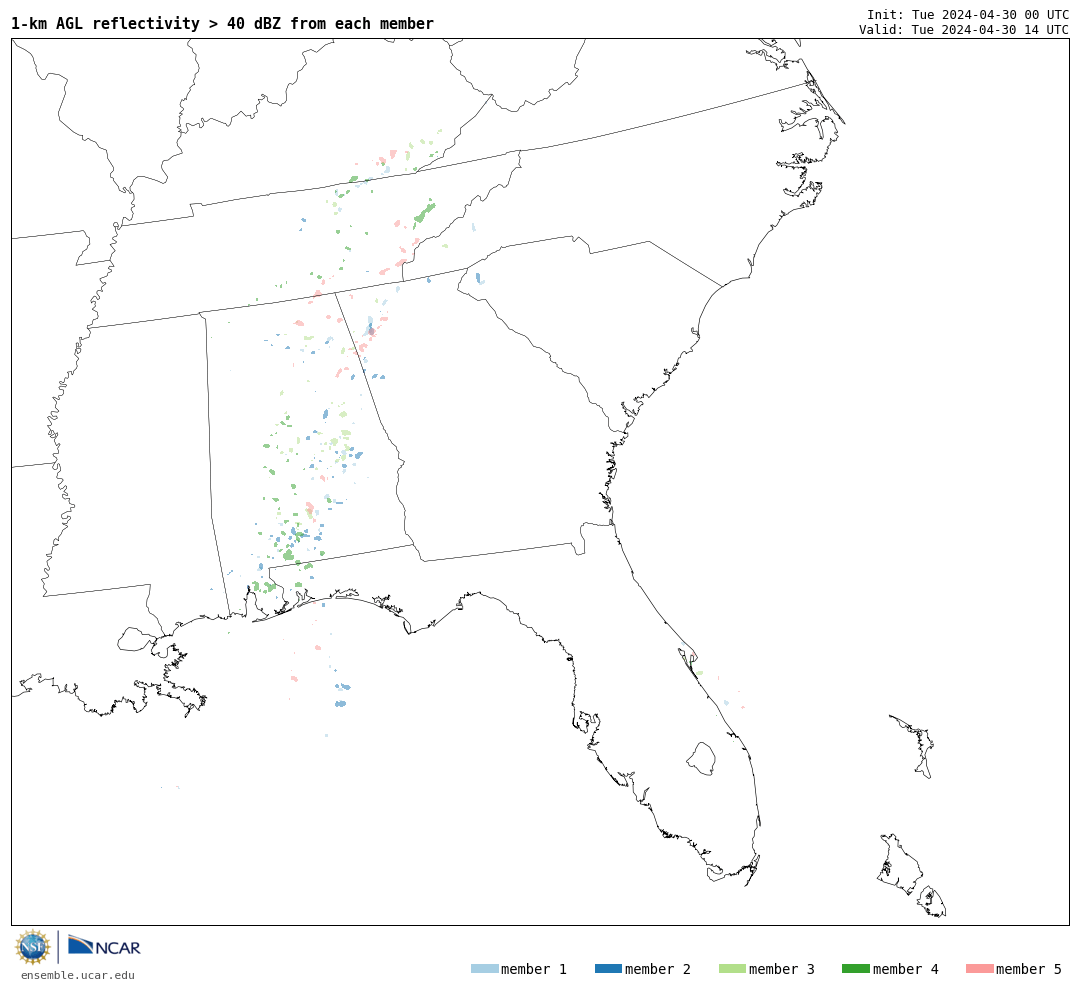Click the member 4 dark green swatch
This screenshot has height=988, width=1080.
click(x=855, y=969)
